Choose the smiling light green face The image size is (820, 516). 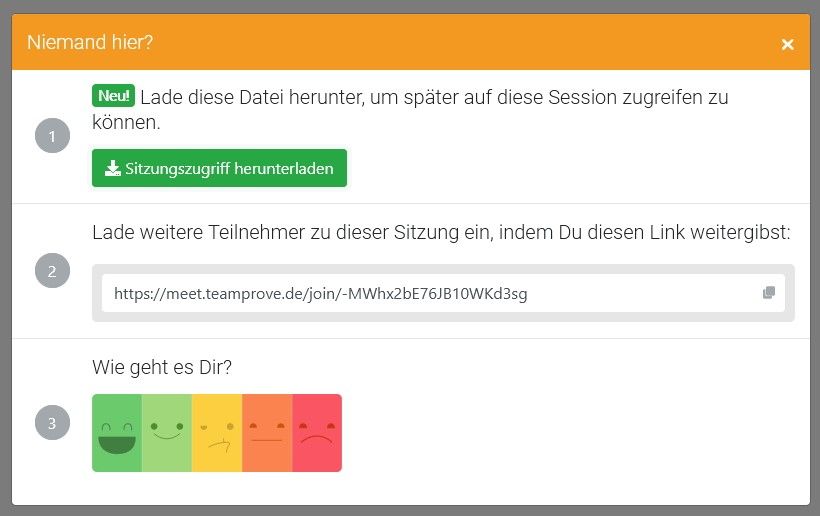(x=167, y=433)
